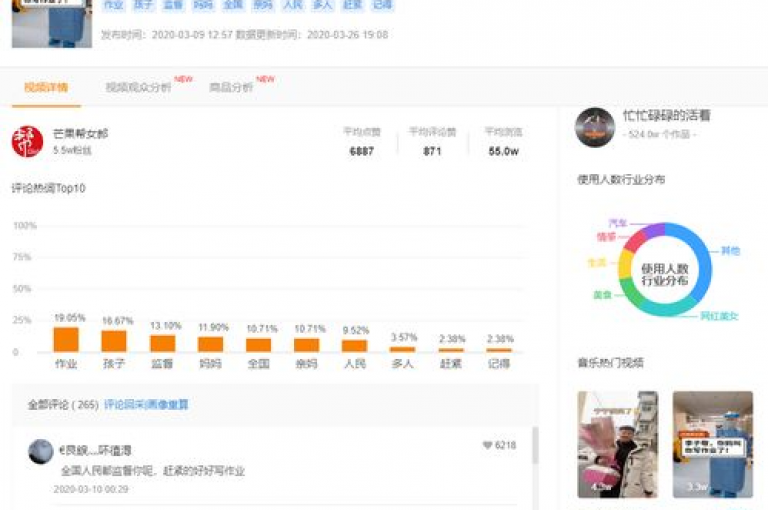
Task: Select the 人民 keyword tag at top
Action: tap(293, 5)
